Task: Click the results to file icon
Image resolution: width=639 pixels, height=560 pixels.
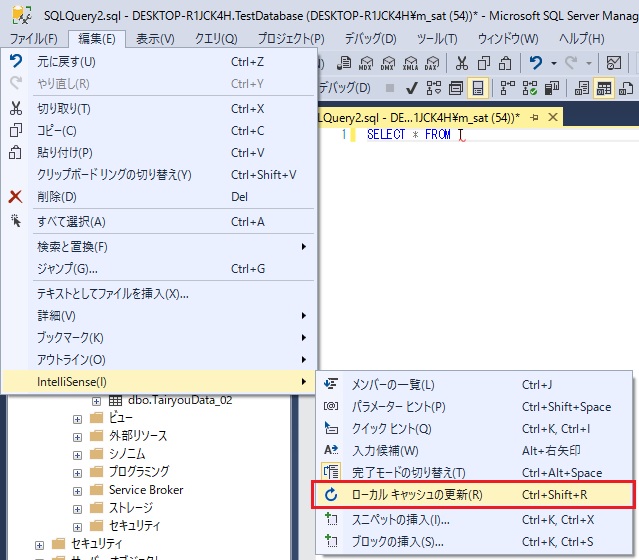Action: click(626, 88)
